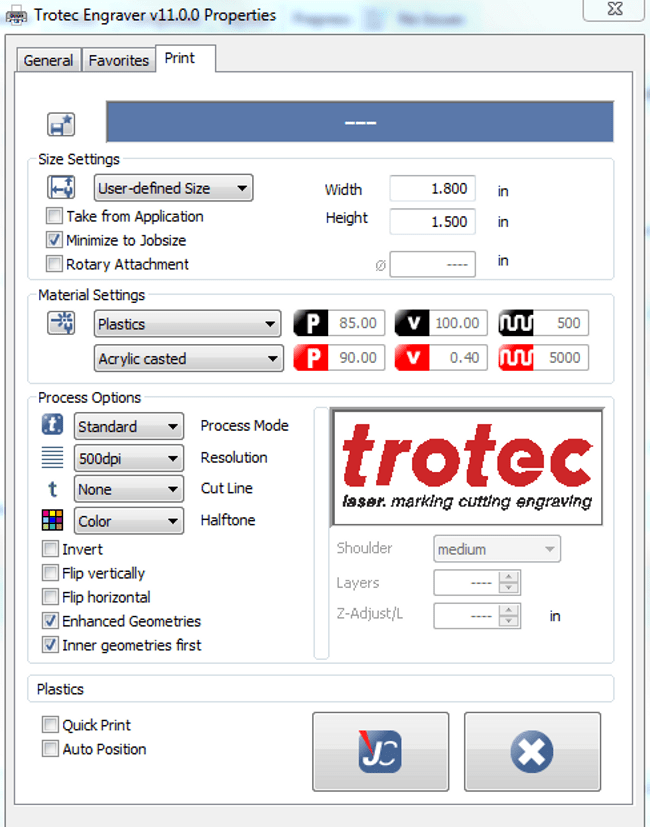Click the Trotec logo preview image
The width and height of the screenshot is (650, 827).
point(467,467)
